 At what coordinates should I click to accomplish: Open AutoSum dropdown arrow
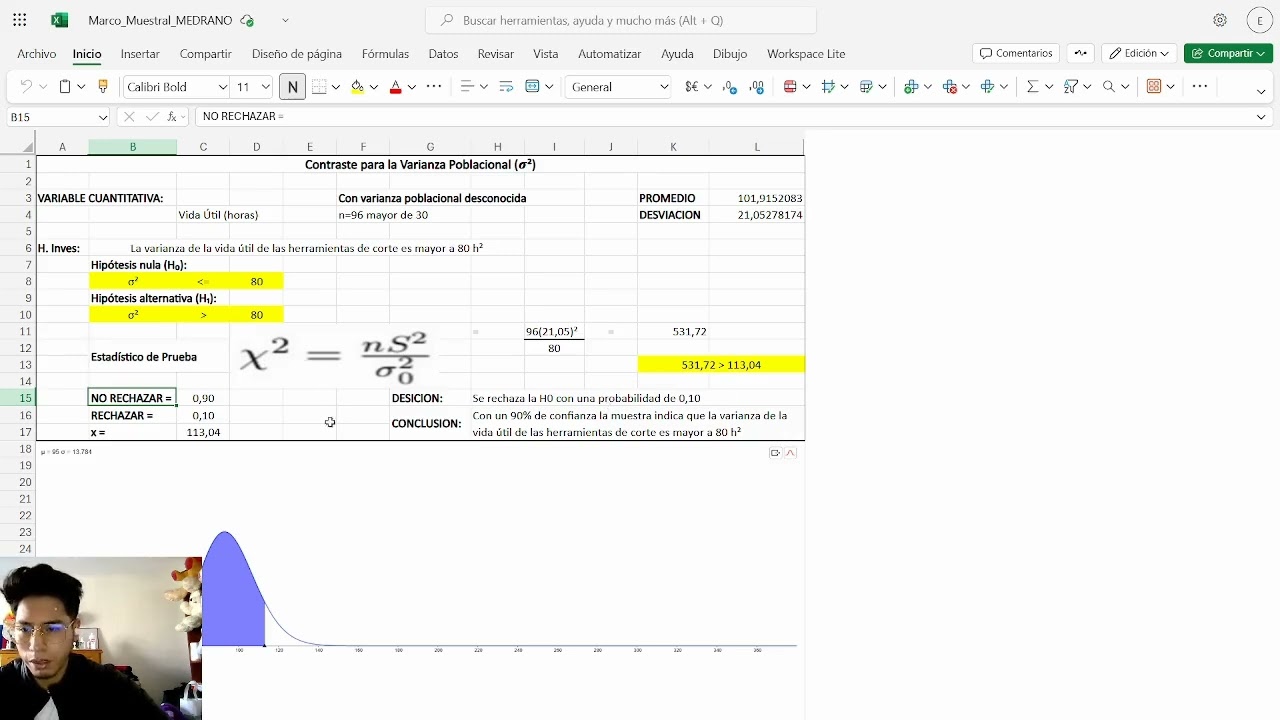pos(1048,87)
